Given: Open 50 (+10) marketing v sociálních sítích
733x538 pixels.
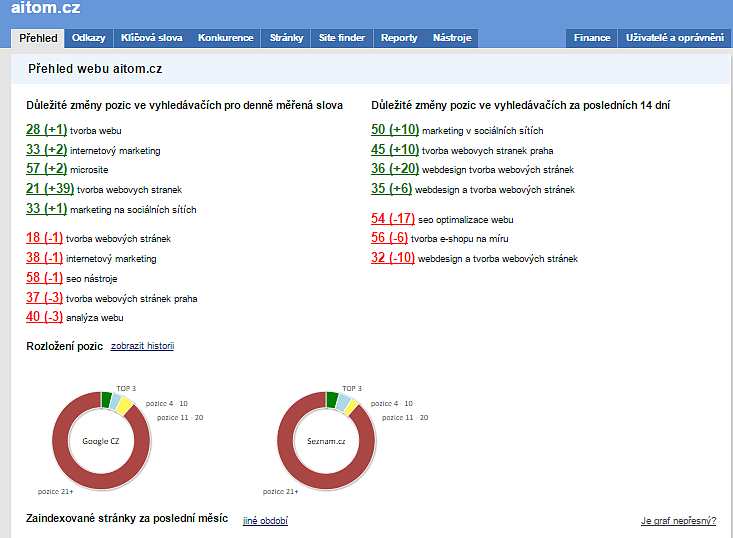Looking at the screenshot, I should (394, 129).
